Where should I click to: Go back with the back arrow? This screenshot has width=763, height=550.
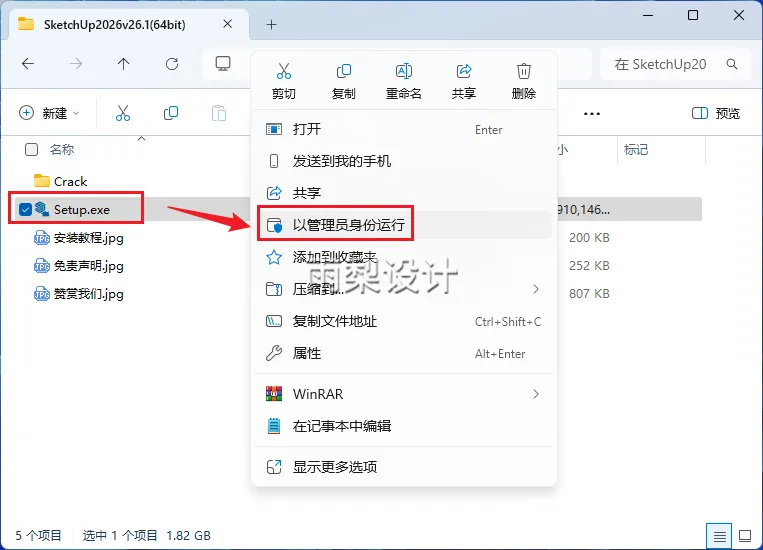pos(28,64)
